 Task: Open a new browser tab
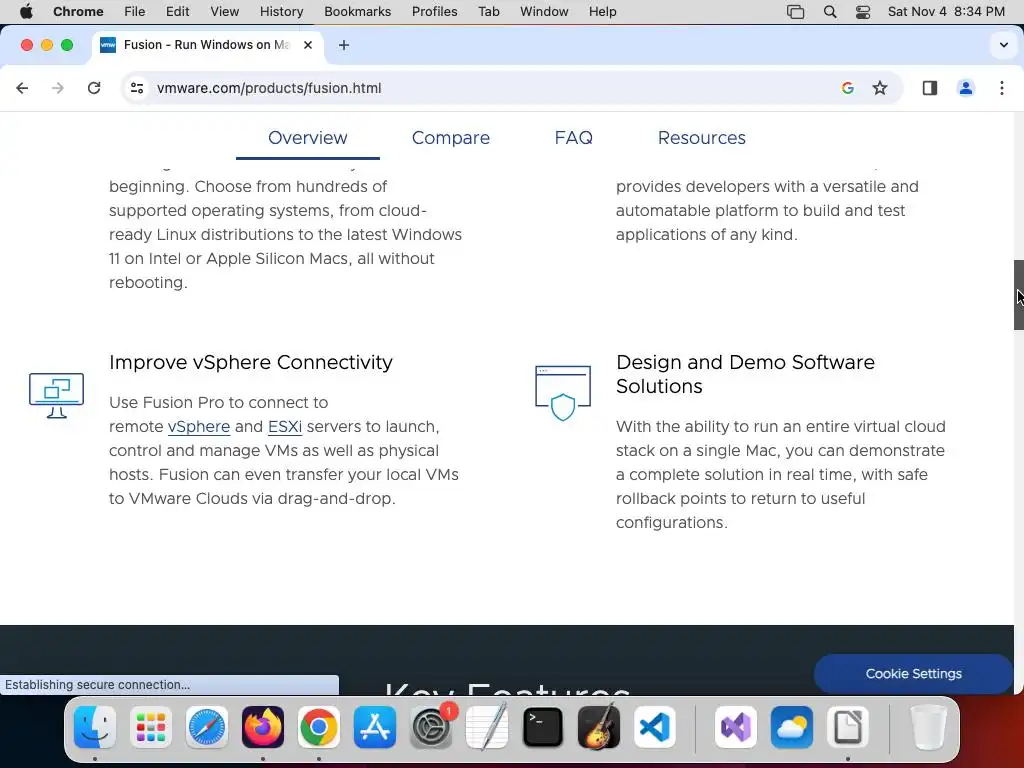[x=344, y=45]
